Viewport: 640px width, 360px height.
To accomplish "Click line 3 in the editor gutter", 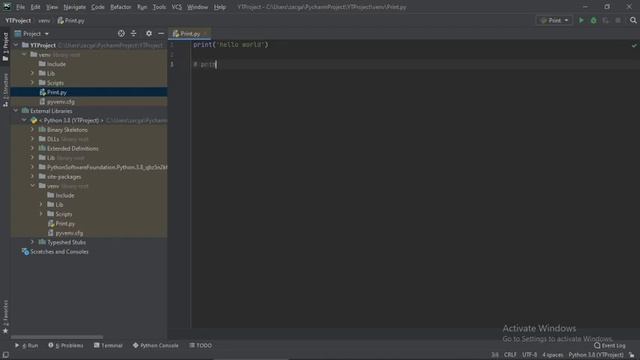I will coord(172,64).
